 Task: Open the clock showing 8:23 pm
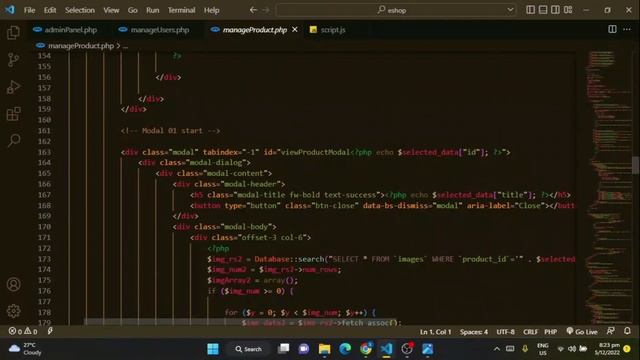(x=607, y=349)
